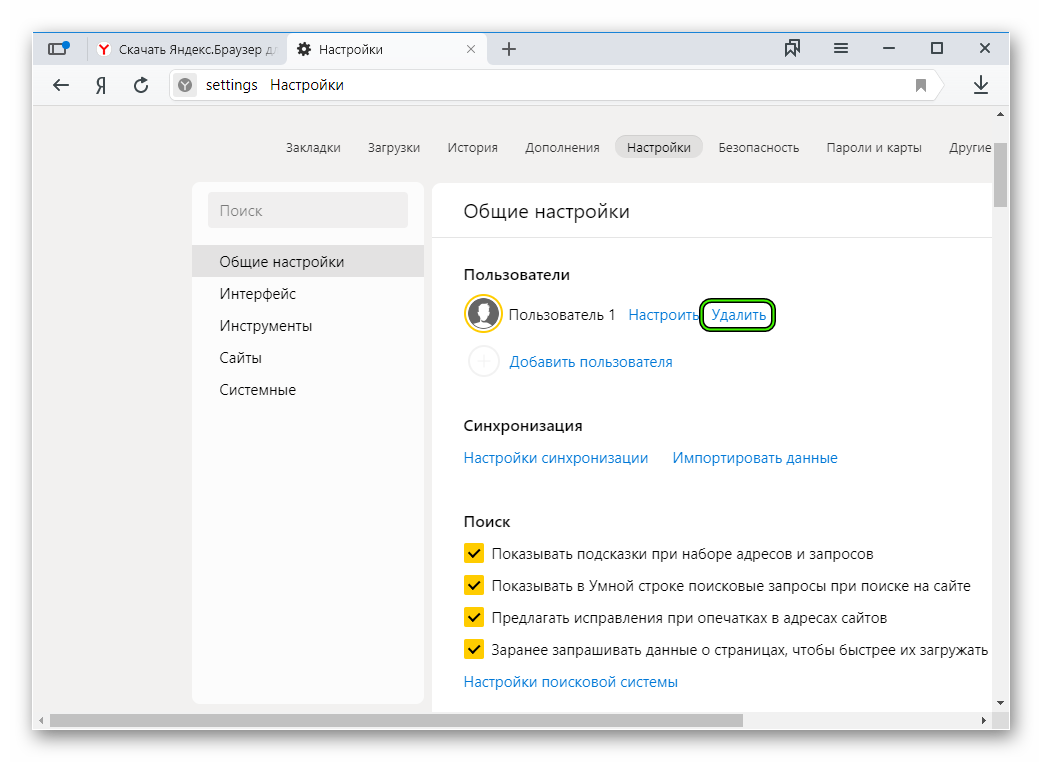Image resolution: width=1042 pixels, height=762 pixels.
Task: Open the tab panel icon at top left
Action: tap(58, 48)
